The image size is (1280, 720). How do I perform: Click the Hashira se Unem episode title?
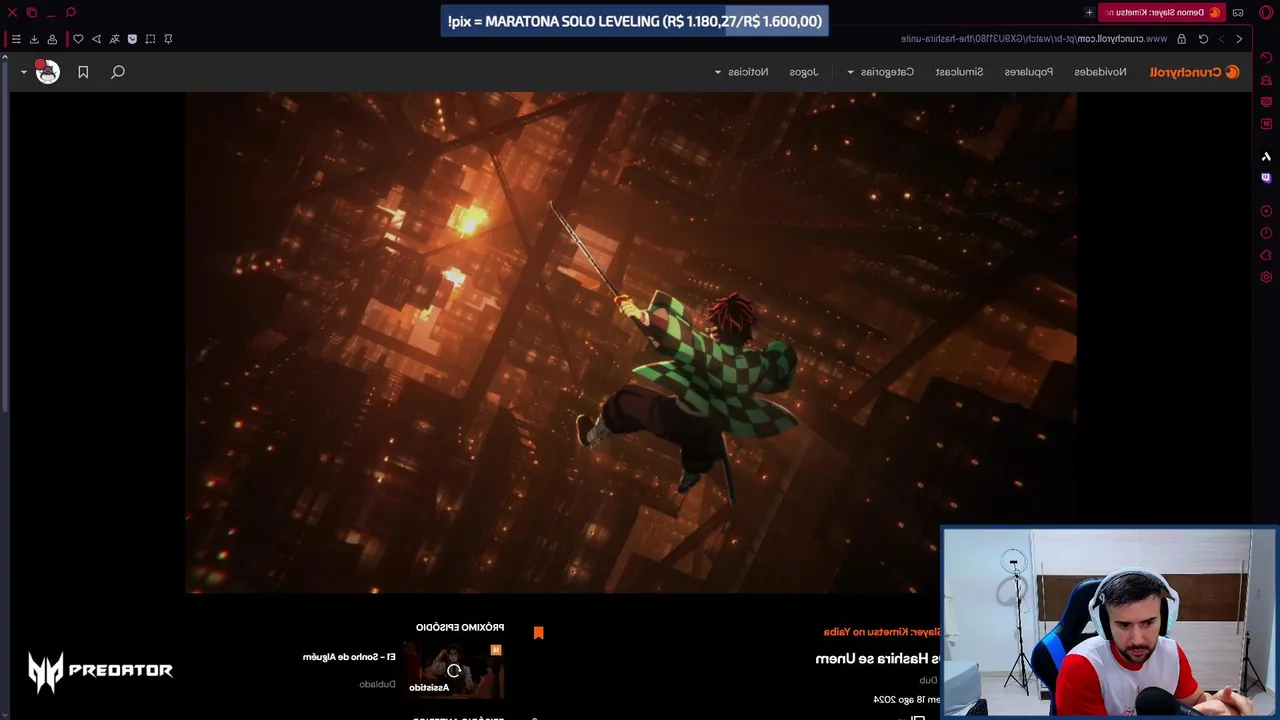click(x=878, y=658)
